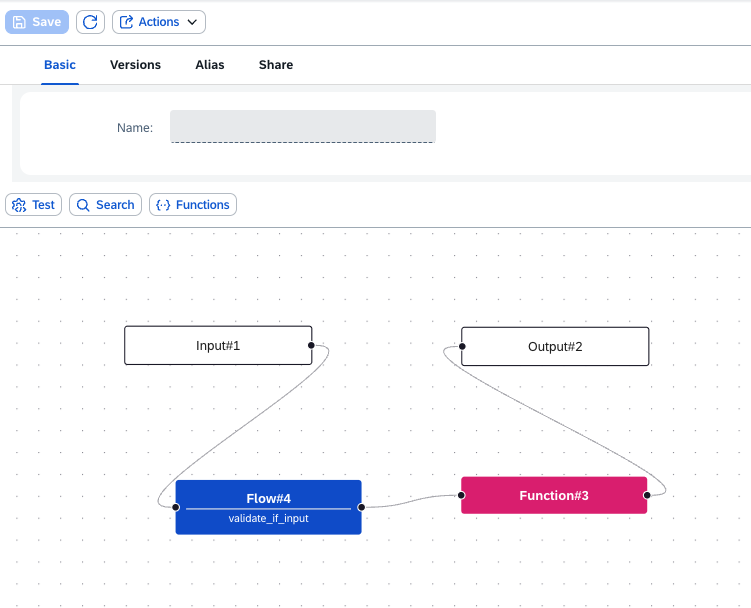The image size is (751, 608).
Task: Open the Actions dropdown
Action: tap(159, 22)
